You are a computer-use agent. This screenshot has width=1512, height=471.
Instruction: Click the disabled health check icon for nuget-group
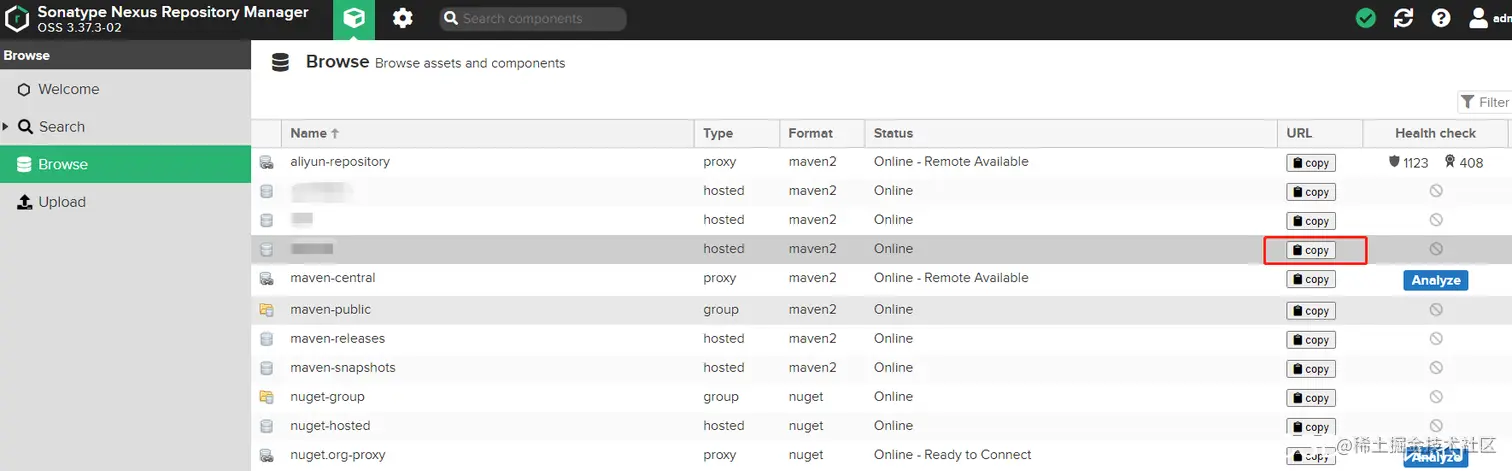pyautogui.click(x=1436, y=397)
